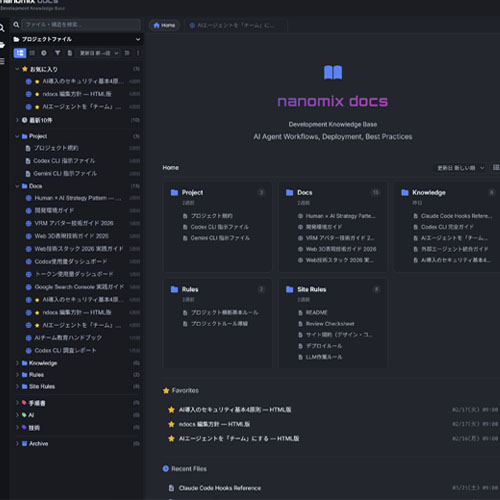Toggle the Home page layout view icon

tap(496, 167)
